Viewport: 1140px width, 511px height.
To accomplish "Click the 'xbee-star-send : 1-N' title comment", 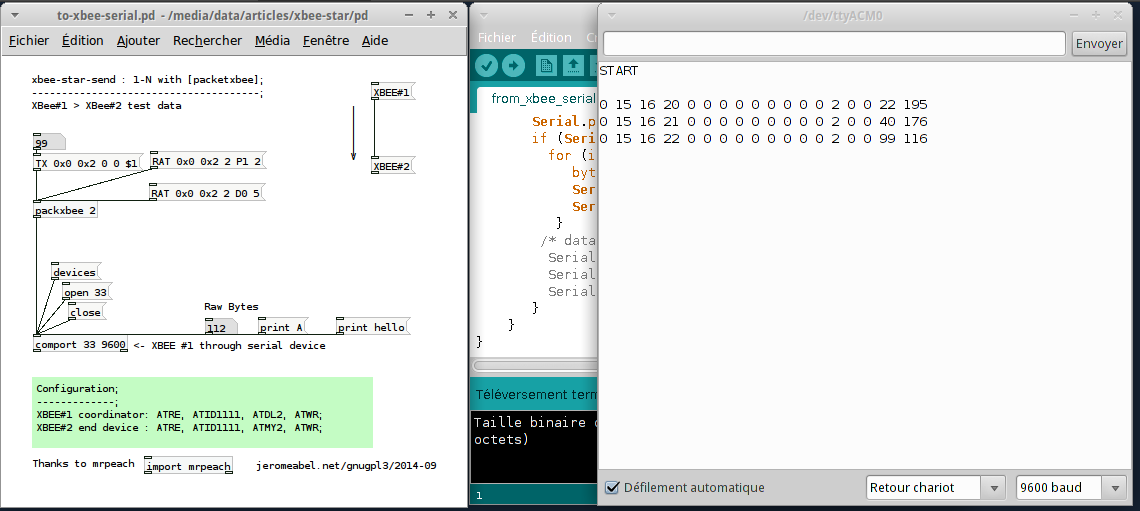I will pos(148,80).
